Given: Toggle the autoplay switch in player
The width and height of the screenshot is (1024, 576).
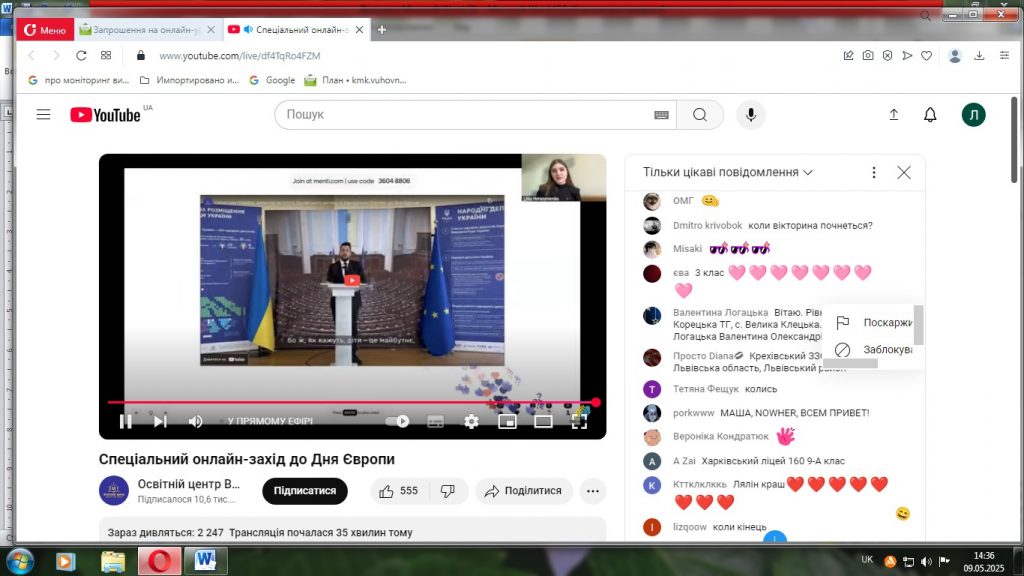Looking at the screenshot, I should [x=398, y=421].
